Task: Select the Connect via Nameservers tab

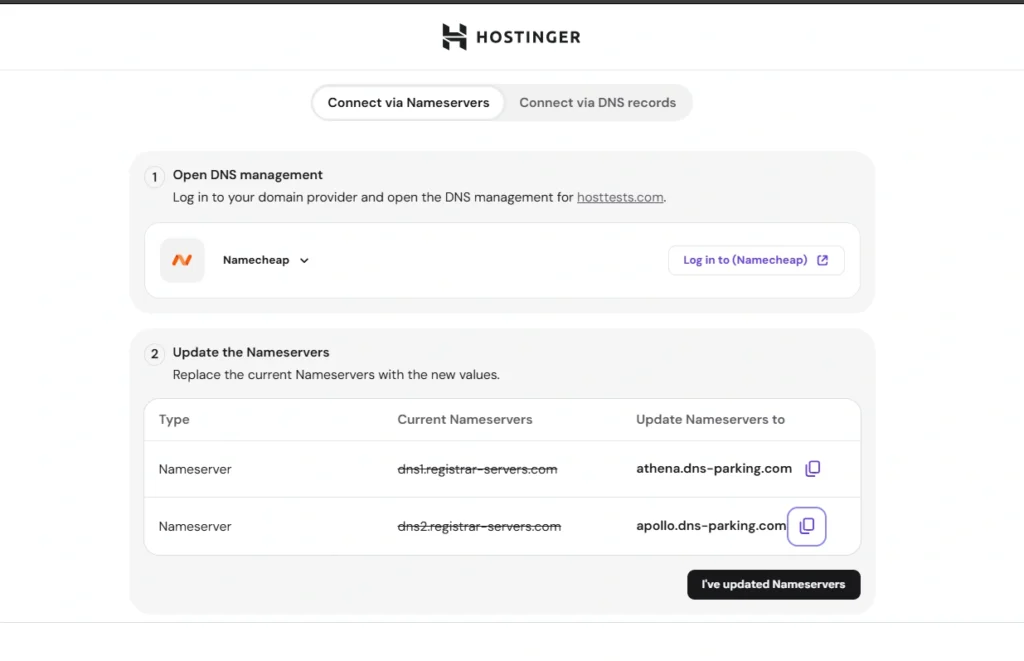Action: pos(408,102)
